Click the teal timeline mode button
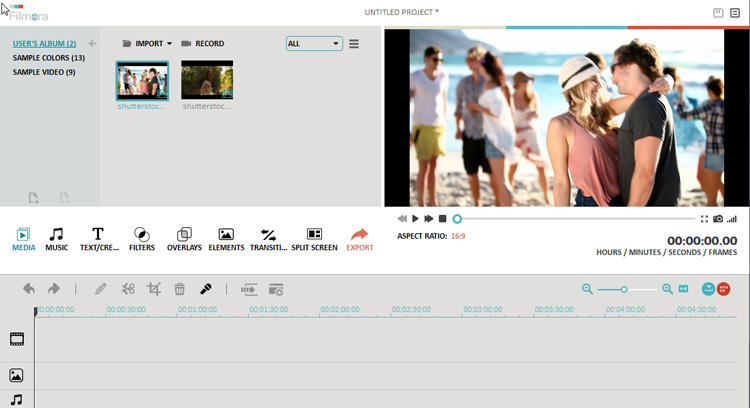The width and height of the screenshot is (750, 408). (x=708, y=289)
